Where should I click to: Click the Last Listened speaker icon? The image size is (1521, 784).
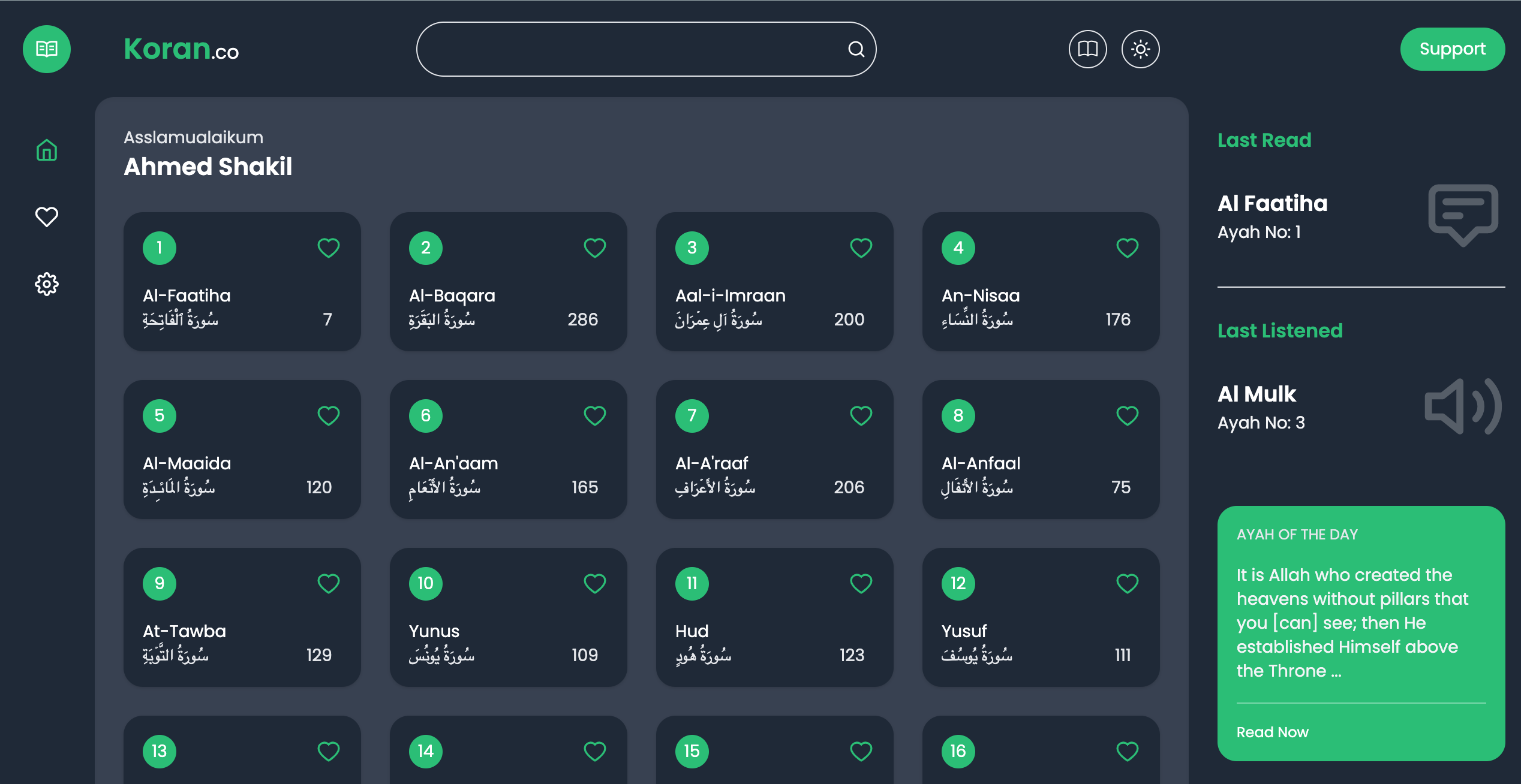pyautogui.click(x=1463, y=406)
